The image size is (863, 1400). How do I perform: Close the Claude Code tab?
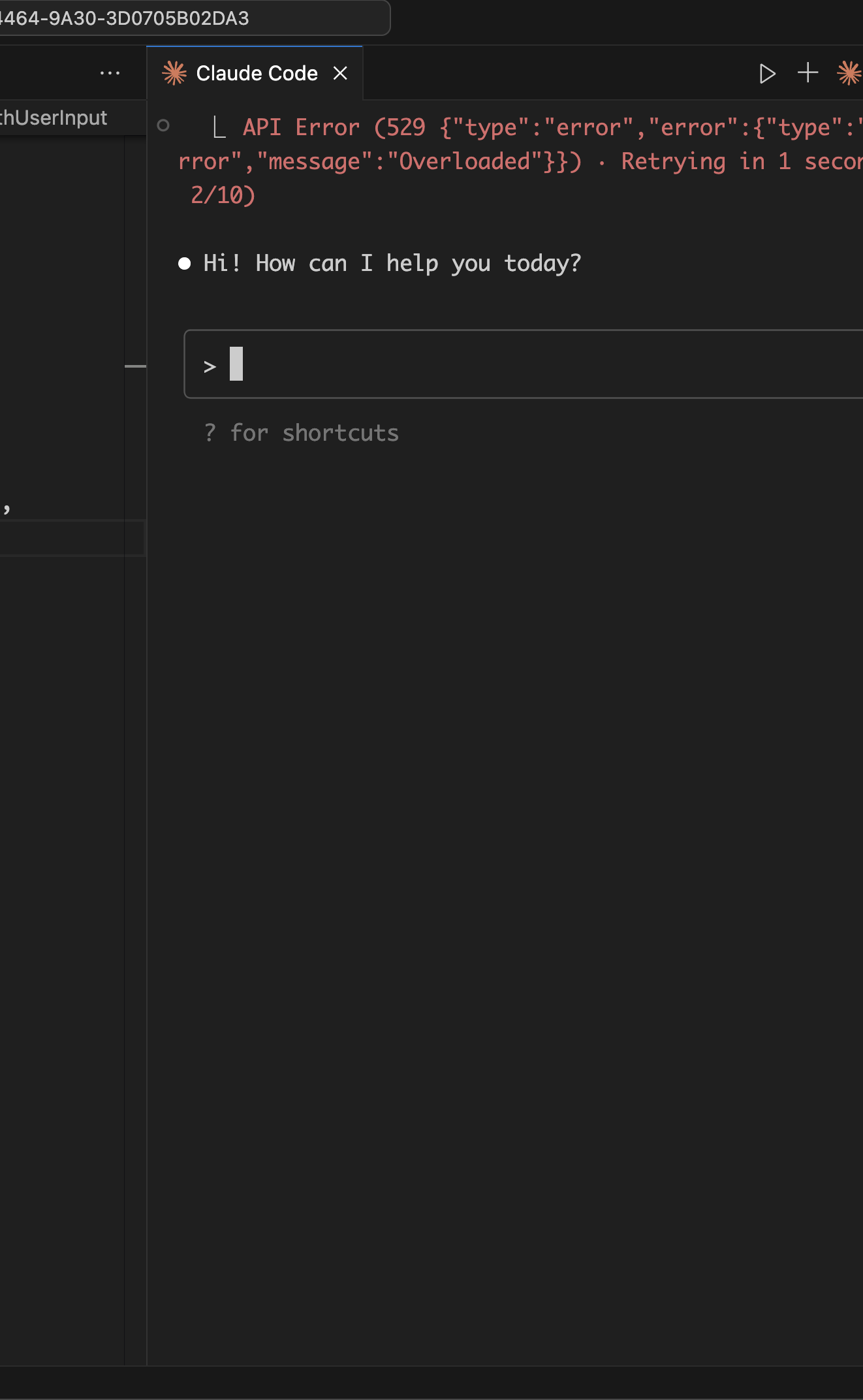340,73
